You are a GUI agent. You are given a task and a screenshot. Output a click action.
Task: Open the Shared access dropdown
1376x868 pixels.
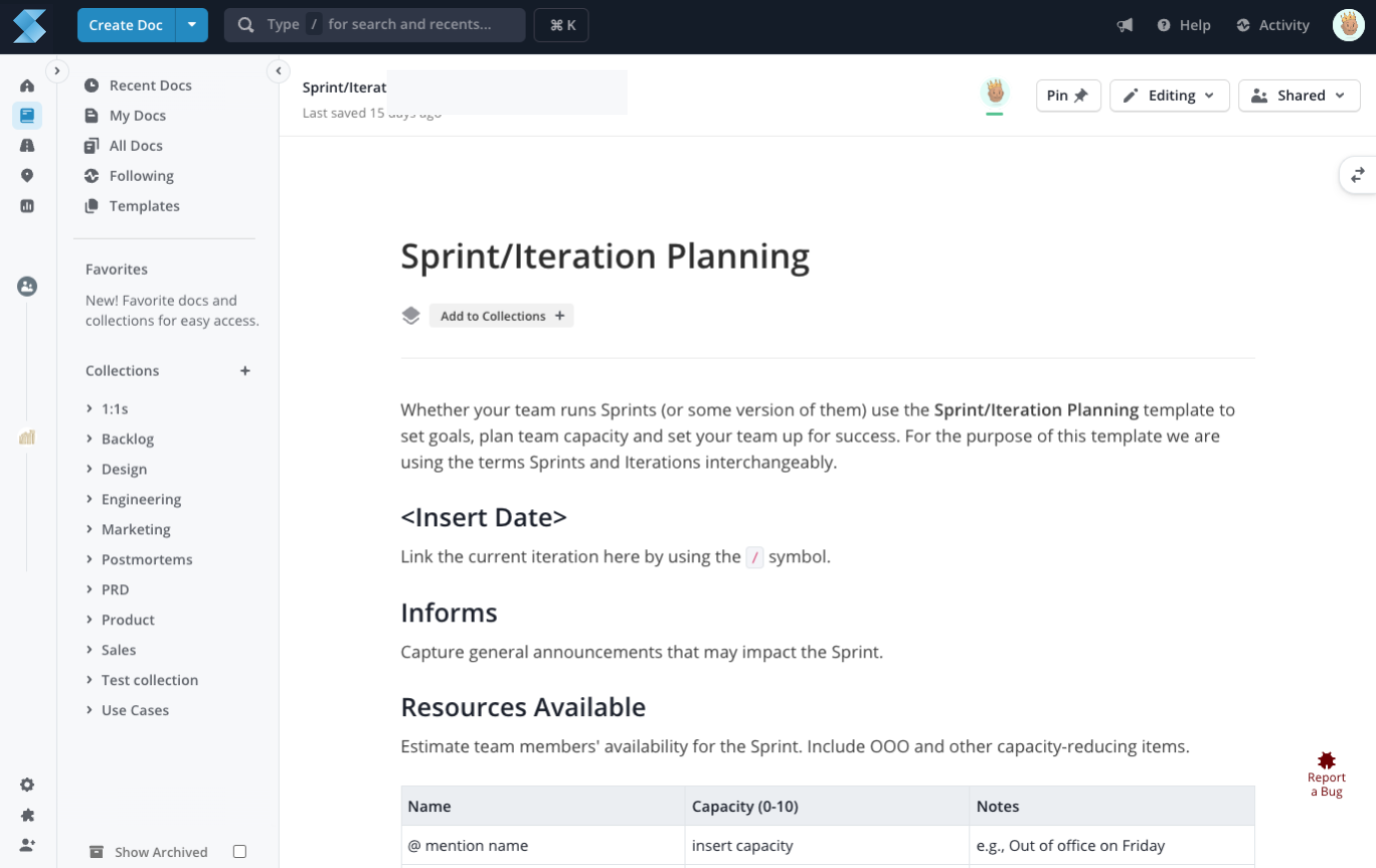point(1298,96)
